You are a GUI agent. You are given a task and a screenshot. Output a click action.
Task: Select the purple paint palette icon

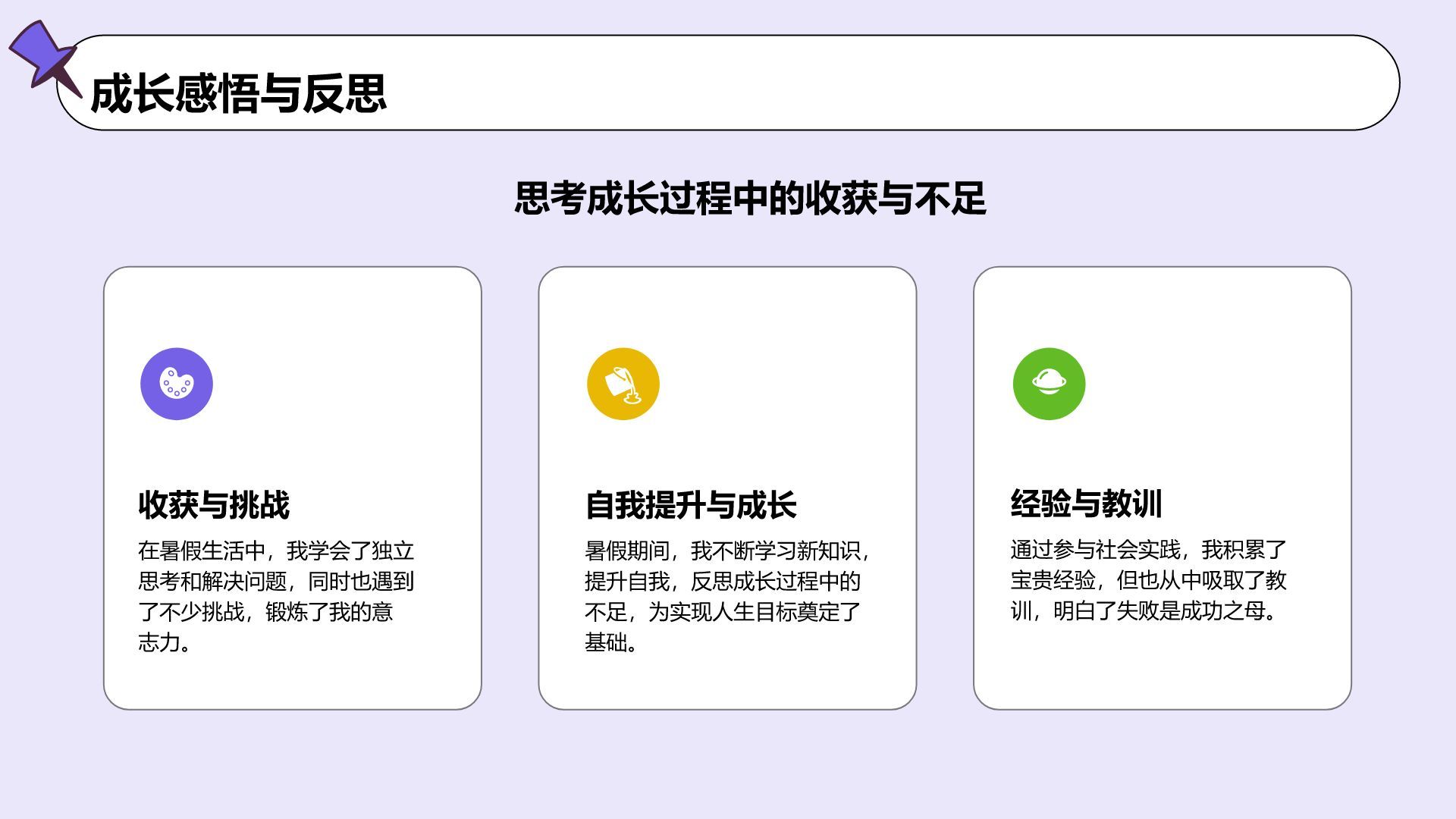click(177, 384)
